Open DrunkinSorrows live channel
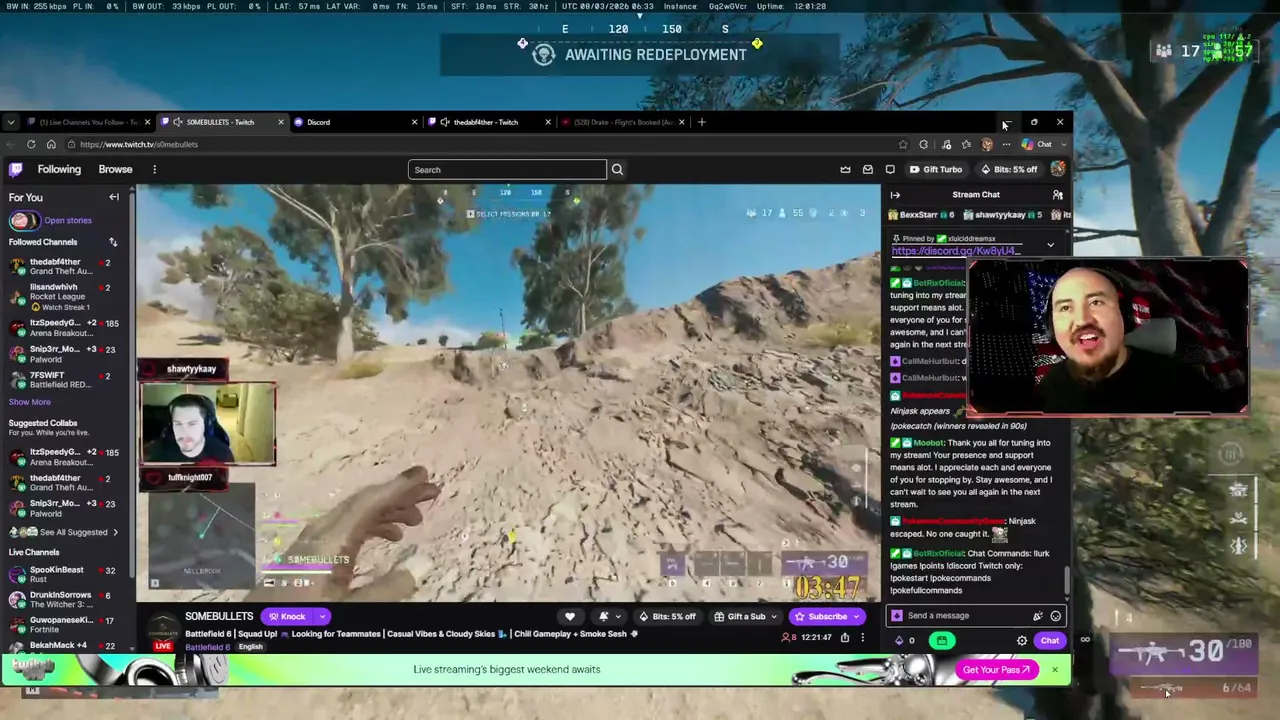Image resolution: width=1280 pixels, height=720 pixels. [64, 599]
